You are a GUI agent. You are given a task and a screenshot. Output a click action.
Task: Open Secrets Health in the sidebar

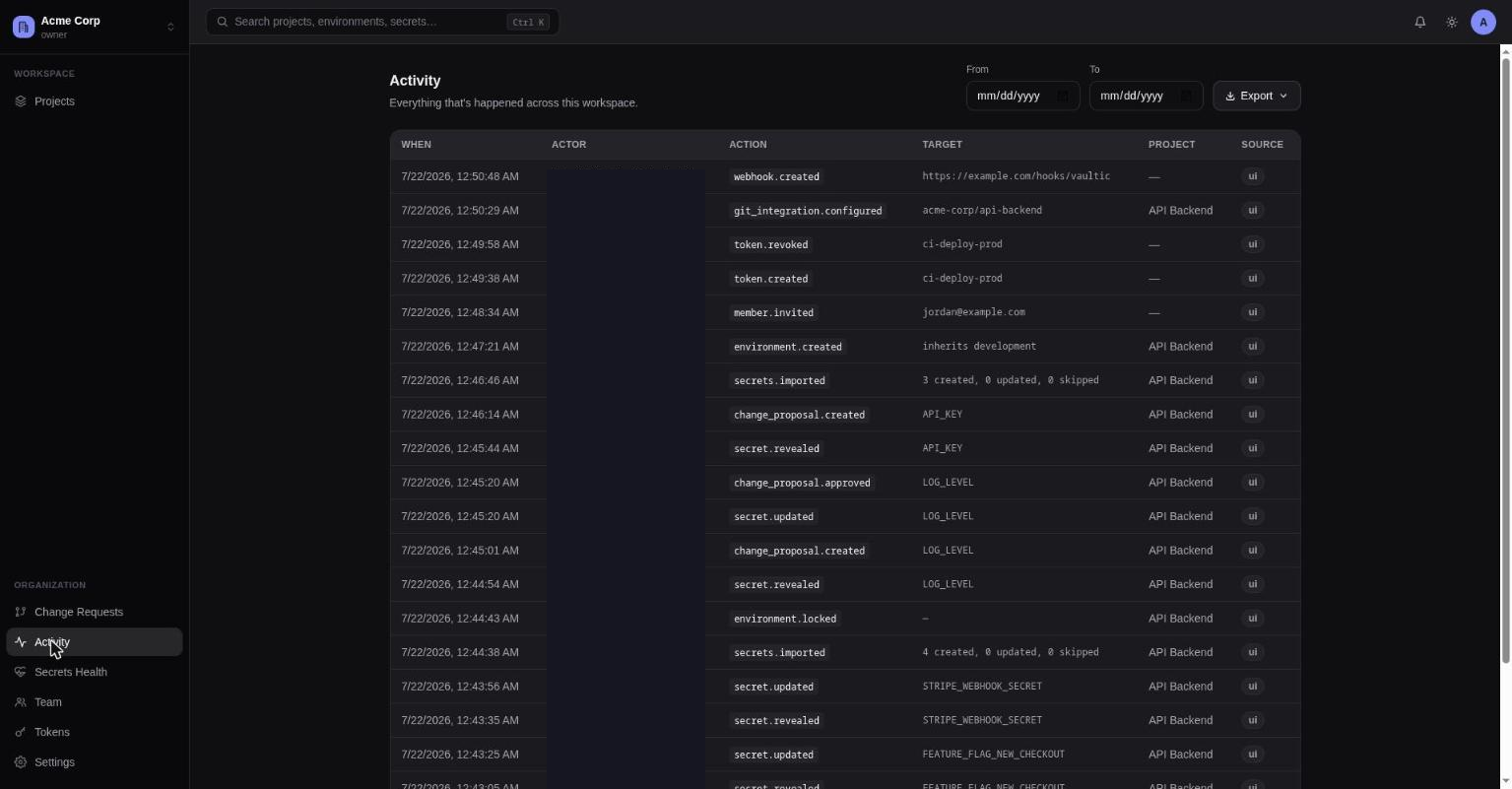click(94, 672)
